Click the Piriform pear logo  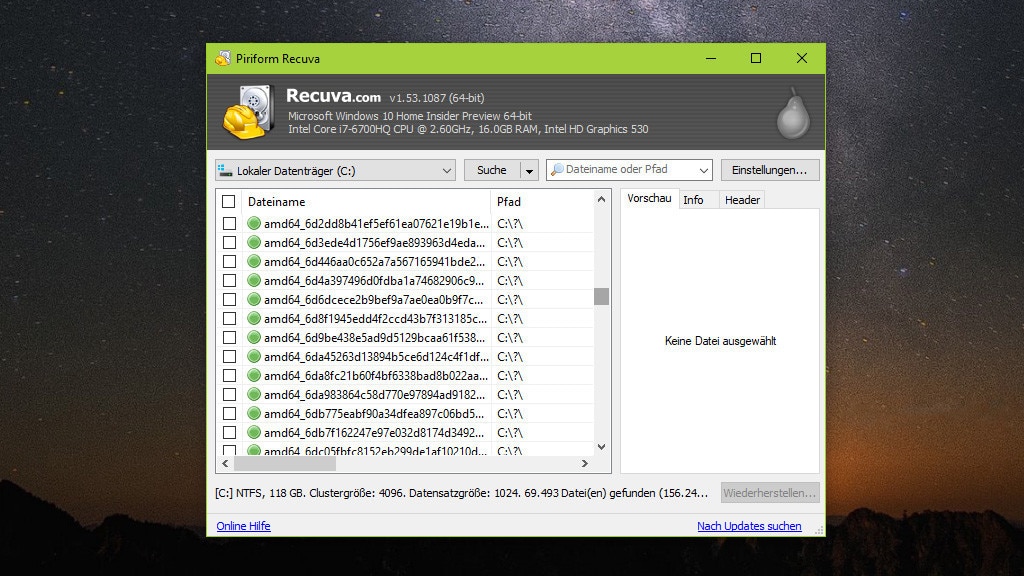point(793,113)
